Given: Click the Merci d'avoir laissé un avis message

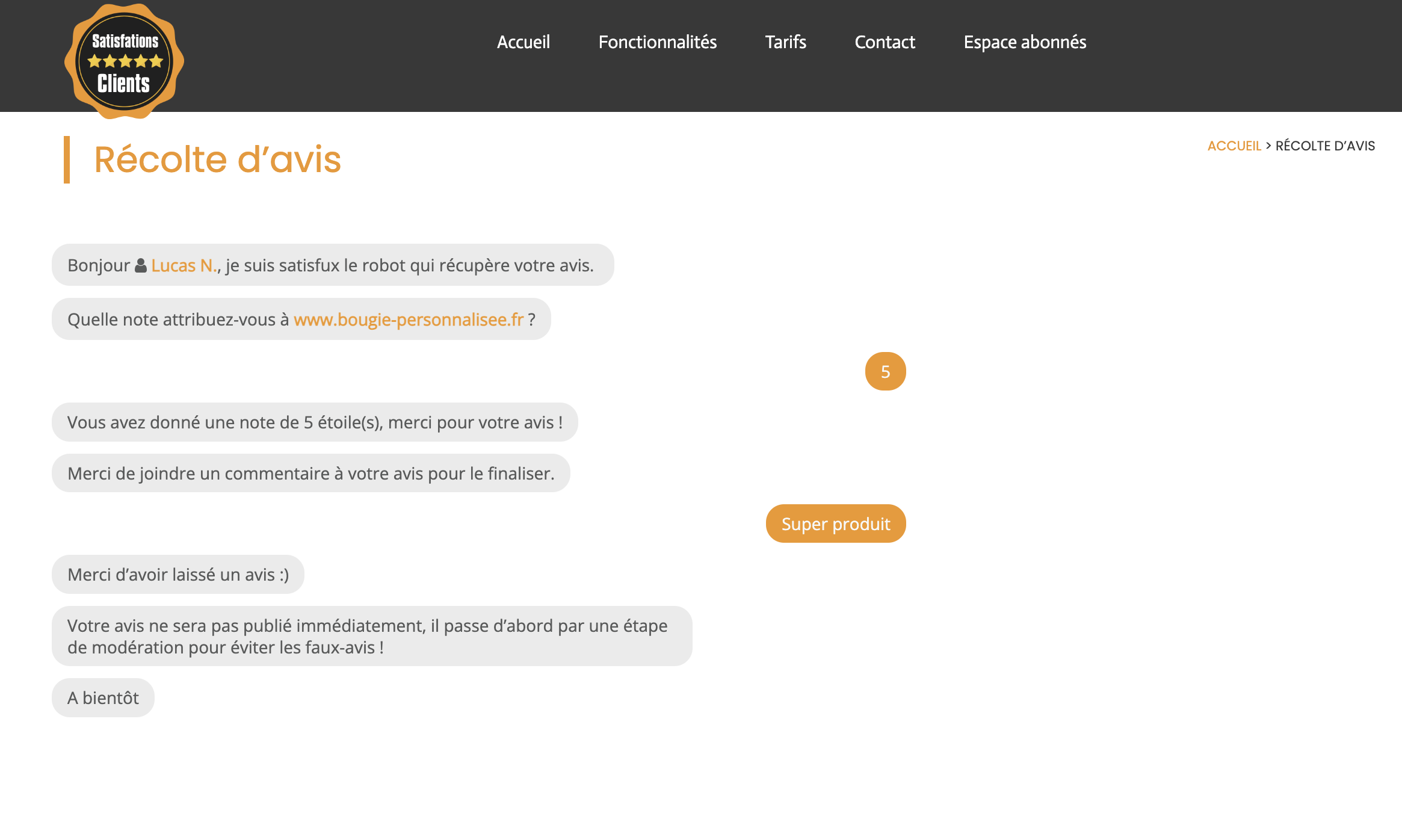Looking at the screenshot, I should click(178, 575).
